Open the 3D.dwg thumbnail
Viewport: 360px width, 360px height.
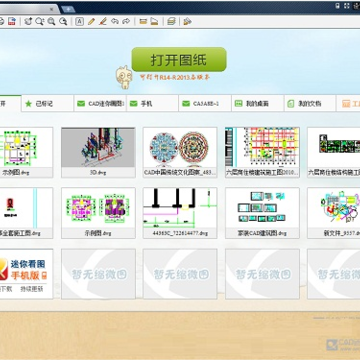98,152
